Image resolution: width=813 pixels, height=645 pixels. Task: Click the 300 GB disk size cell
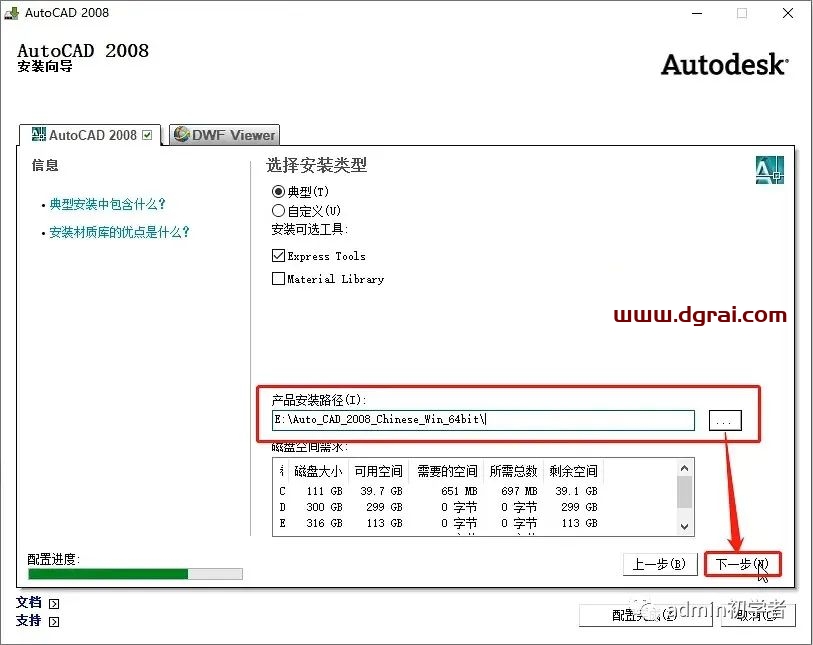pos(324,507)
